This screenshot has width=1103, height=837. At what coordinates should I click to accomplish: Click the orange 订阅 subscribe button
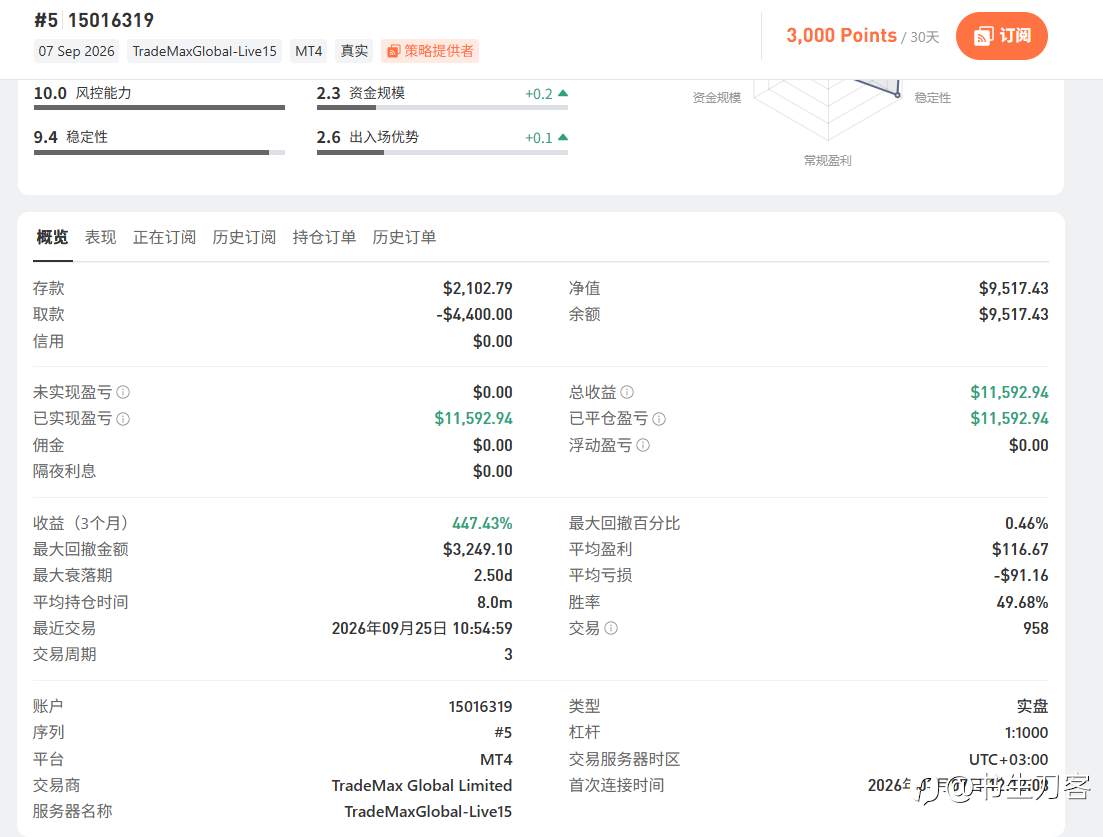(x=1002, y=36)
